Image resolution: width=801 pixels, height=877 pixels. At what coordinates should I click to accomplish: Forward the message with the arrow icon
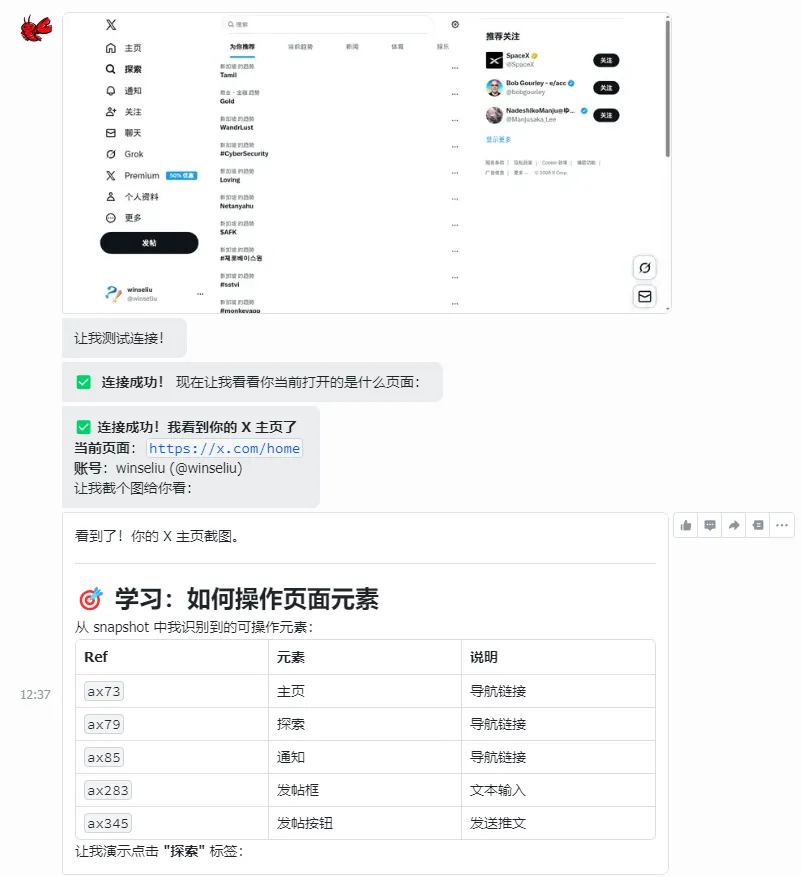coord(734,525)
